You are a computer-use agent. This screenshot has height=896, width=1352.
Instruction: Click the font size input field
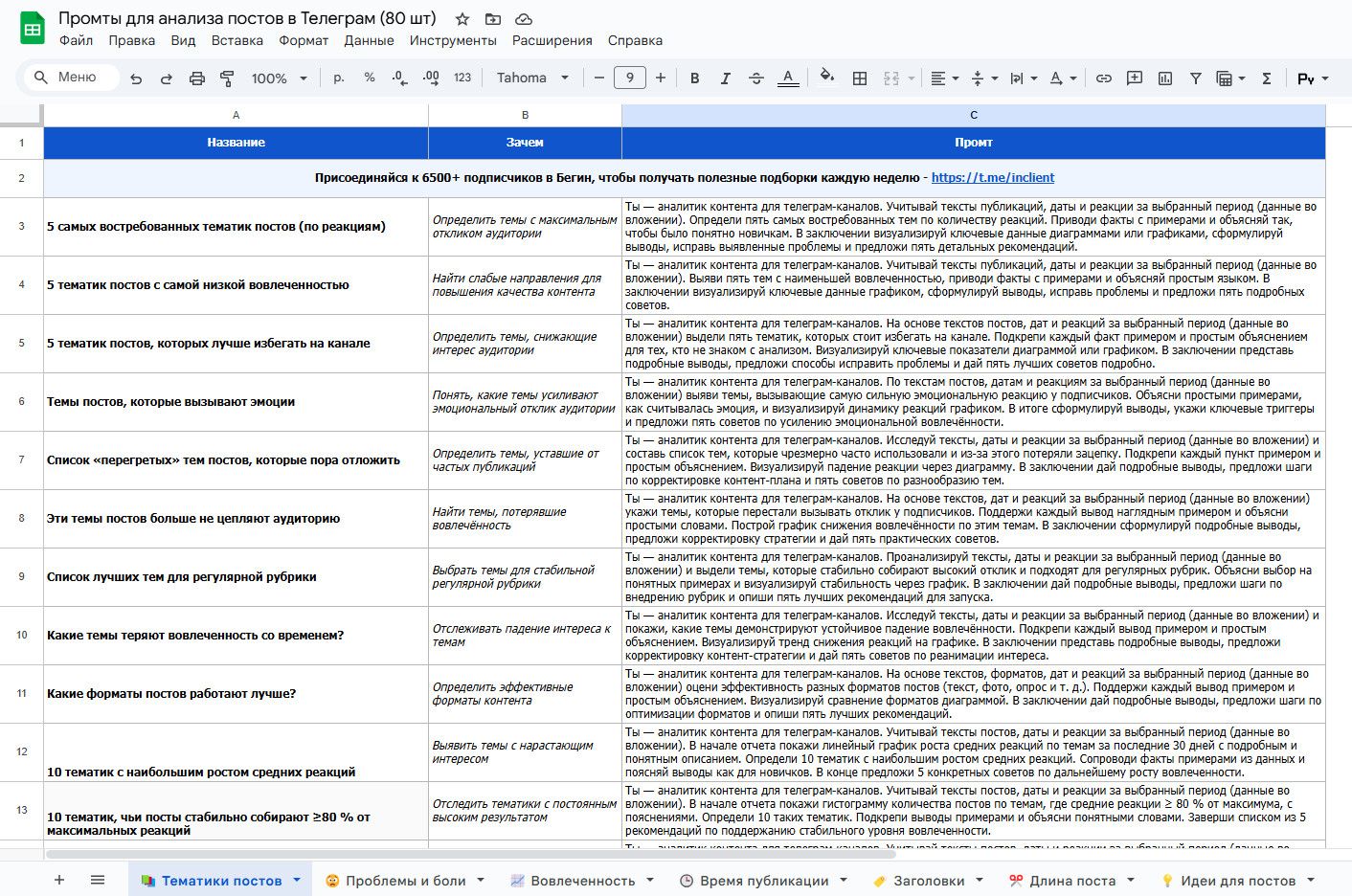point(629,78)
